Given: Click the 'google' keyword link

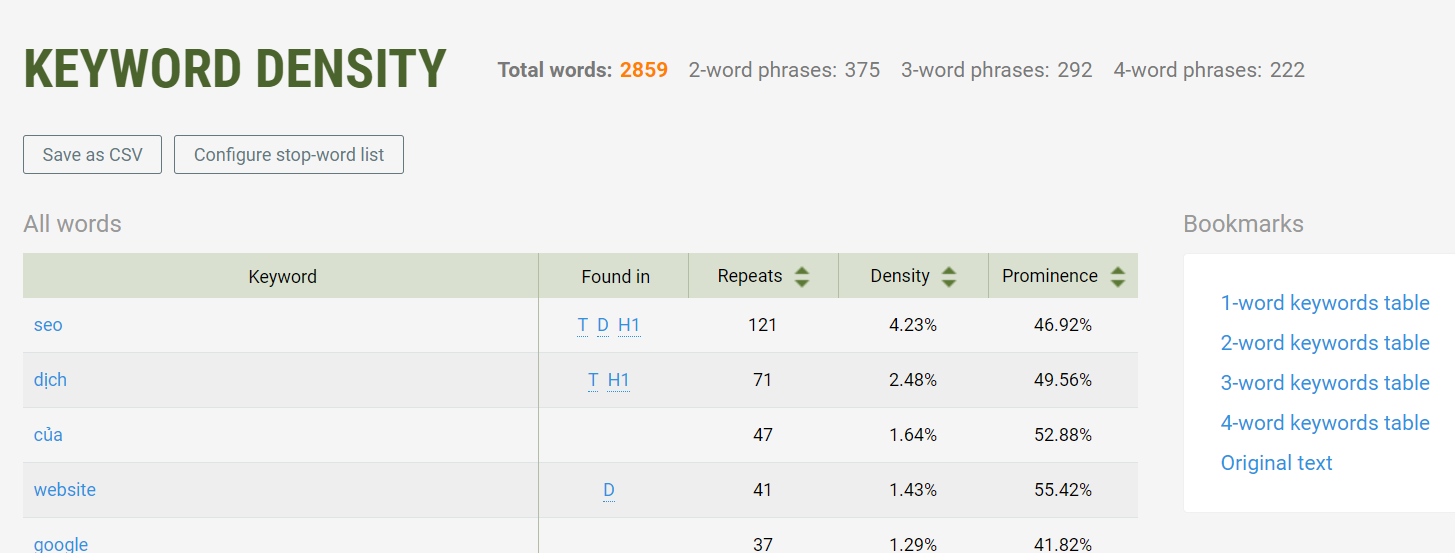Looking at the screenshot, I should (x=61, y=544).
